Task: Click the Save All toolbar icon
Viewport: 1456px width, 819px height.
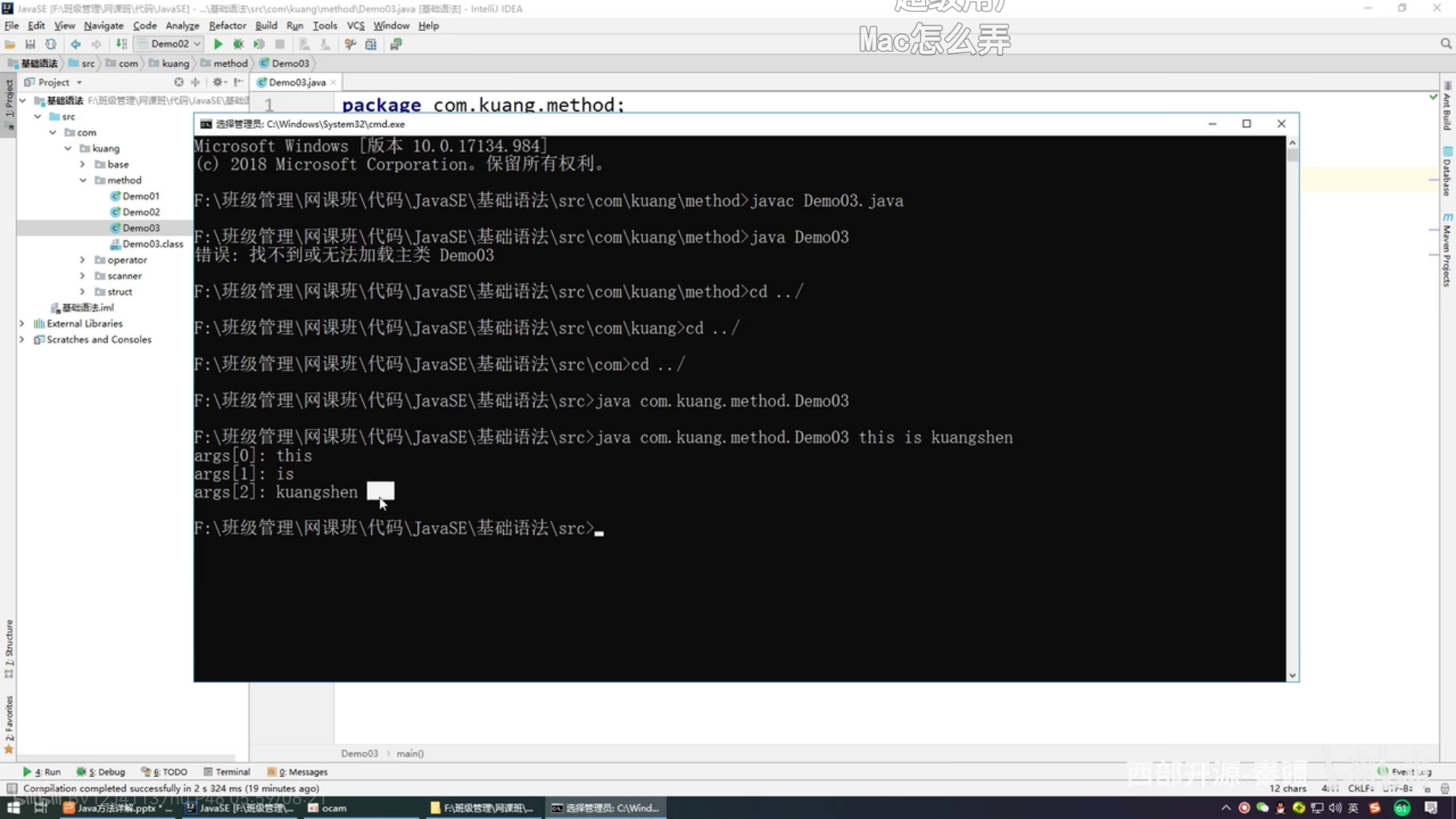Action: [30, 44]
